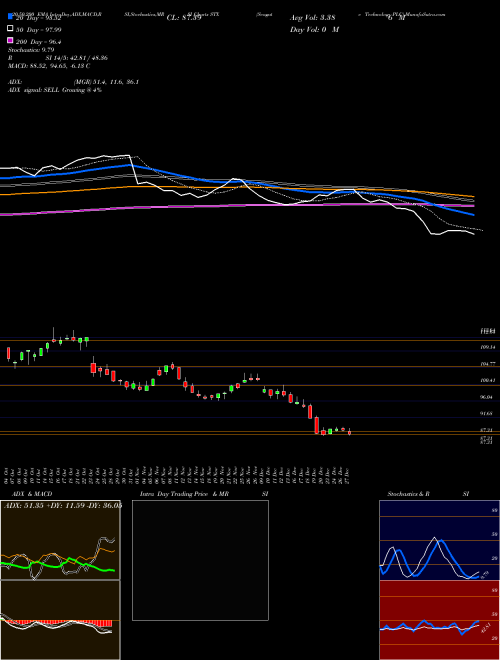Click the 'Day Vol: 0 M' value
This screenshot has width=500, height=660.
314,29
